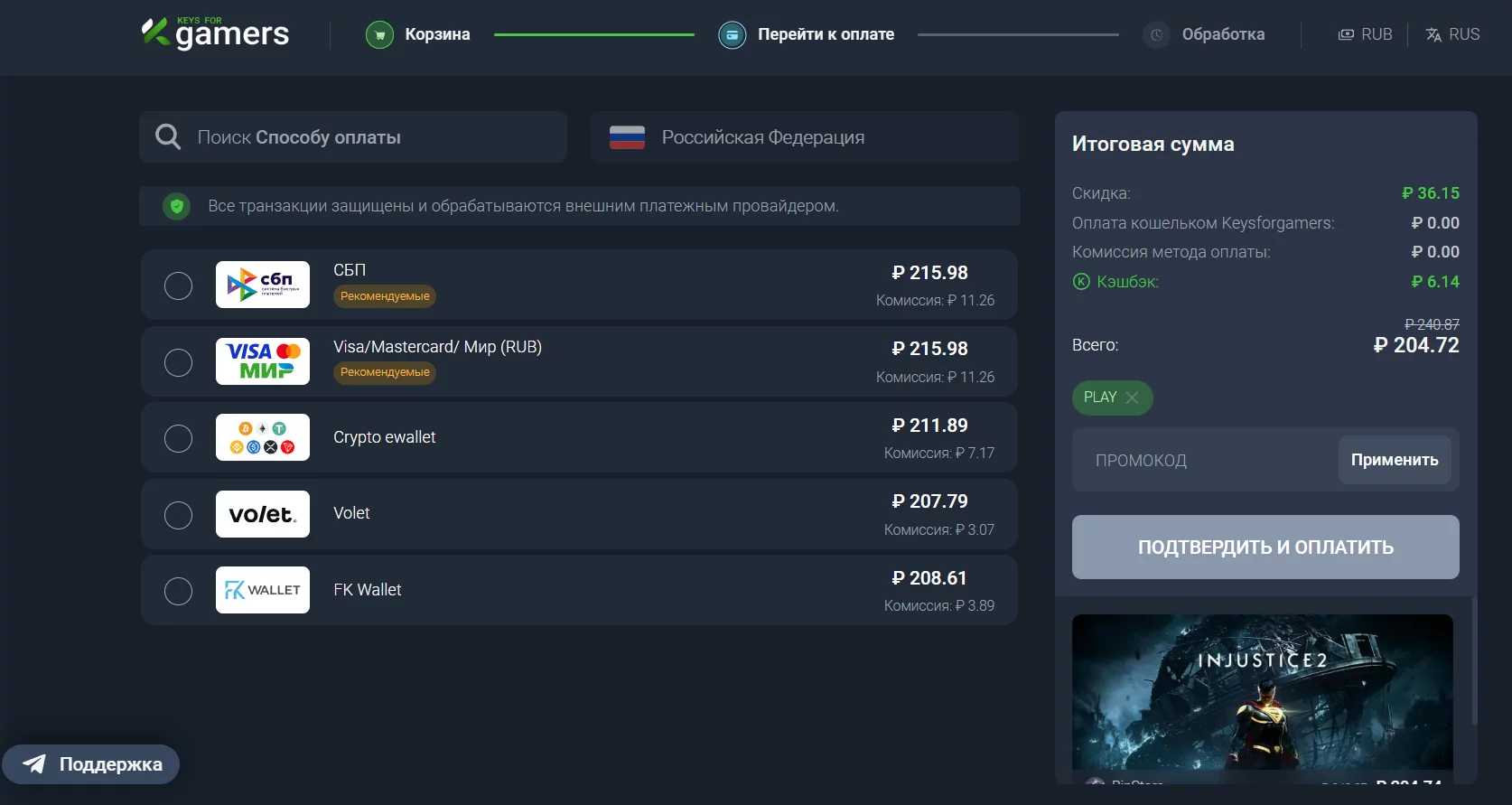Focus the payment method search field
The width and height of the screenshot is (1512, 805).
click(x=370, y=137)
